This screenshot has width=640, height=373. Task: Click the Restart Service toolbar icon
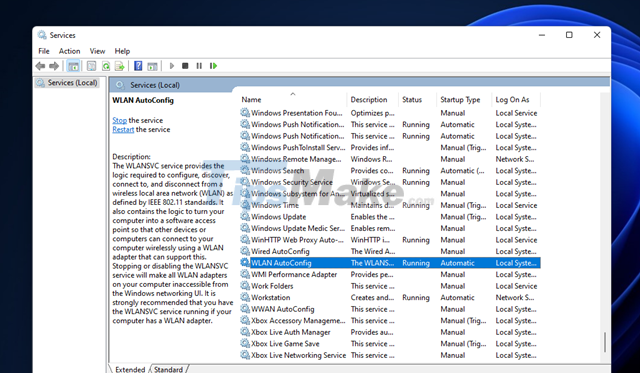213,66
